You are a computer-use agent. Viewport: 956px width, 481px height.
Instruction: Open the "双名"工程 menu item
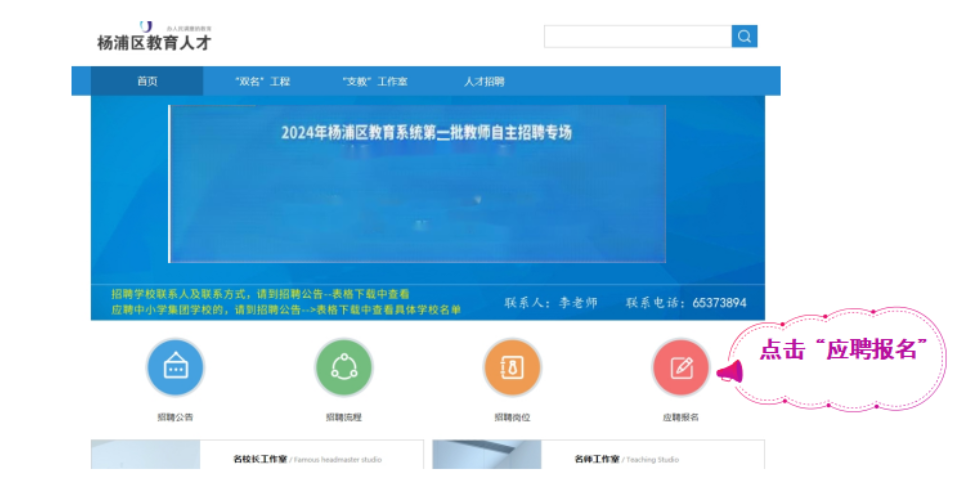(262, 81)
